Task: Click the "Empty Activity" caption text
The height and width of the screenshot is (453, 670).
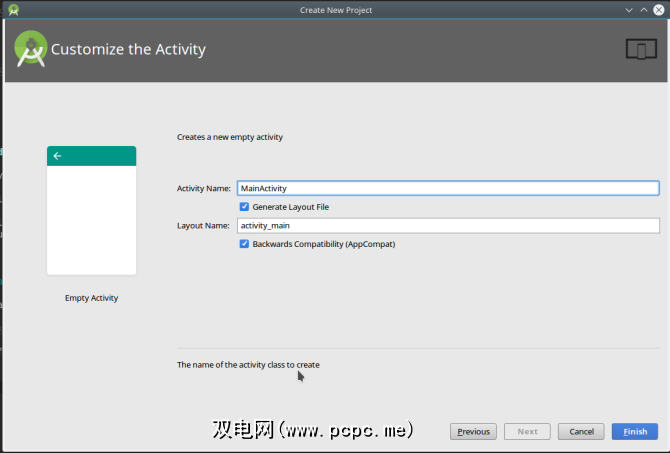Action: pyautogui.click(x=91, y=298)
